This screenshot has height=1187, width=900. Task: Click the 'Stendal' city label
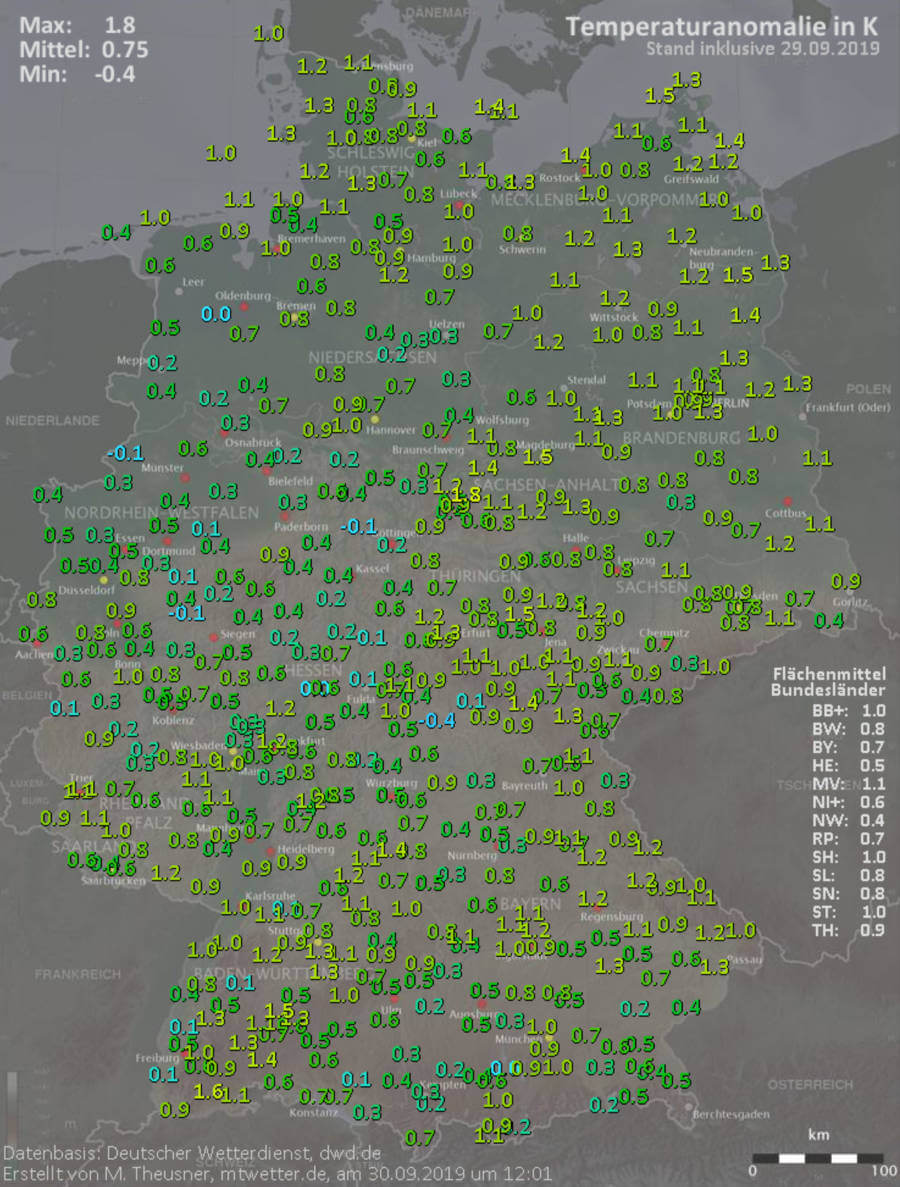587,379
